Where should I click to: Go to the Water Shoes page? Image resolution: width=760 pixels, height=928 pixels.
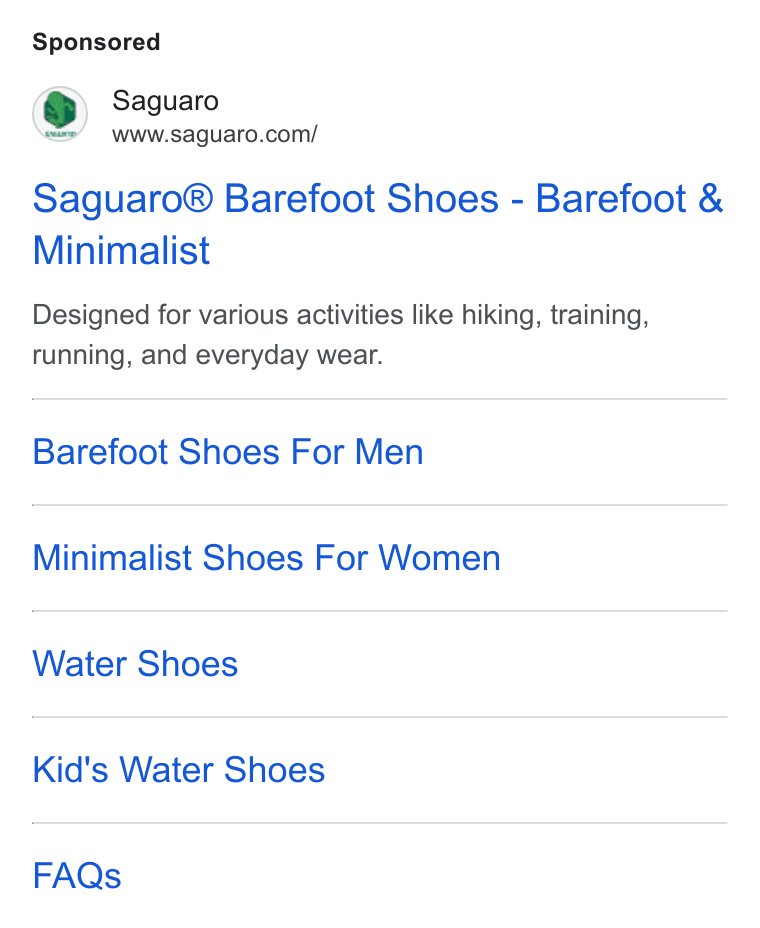pos(135,664)
